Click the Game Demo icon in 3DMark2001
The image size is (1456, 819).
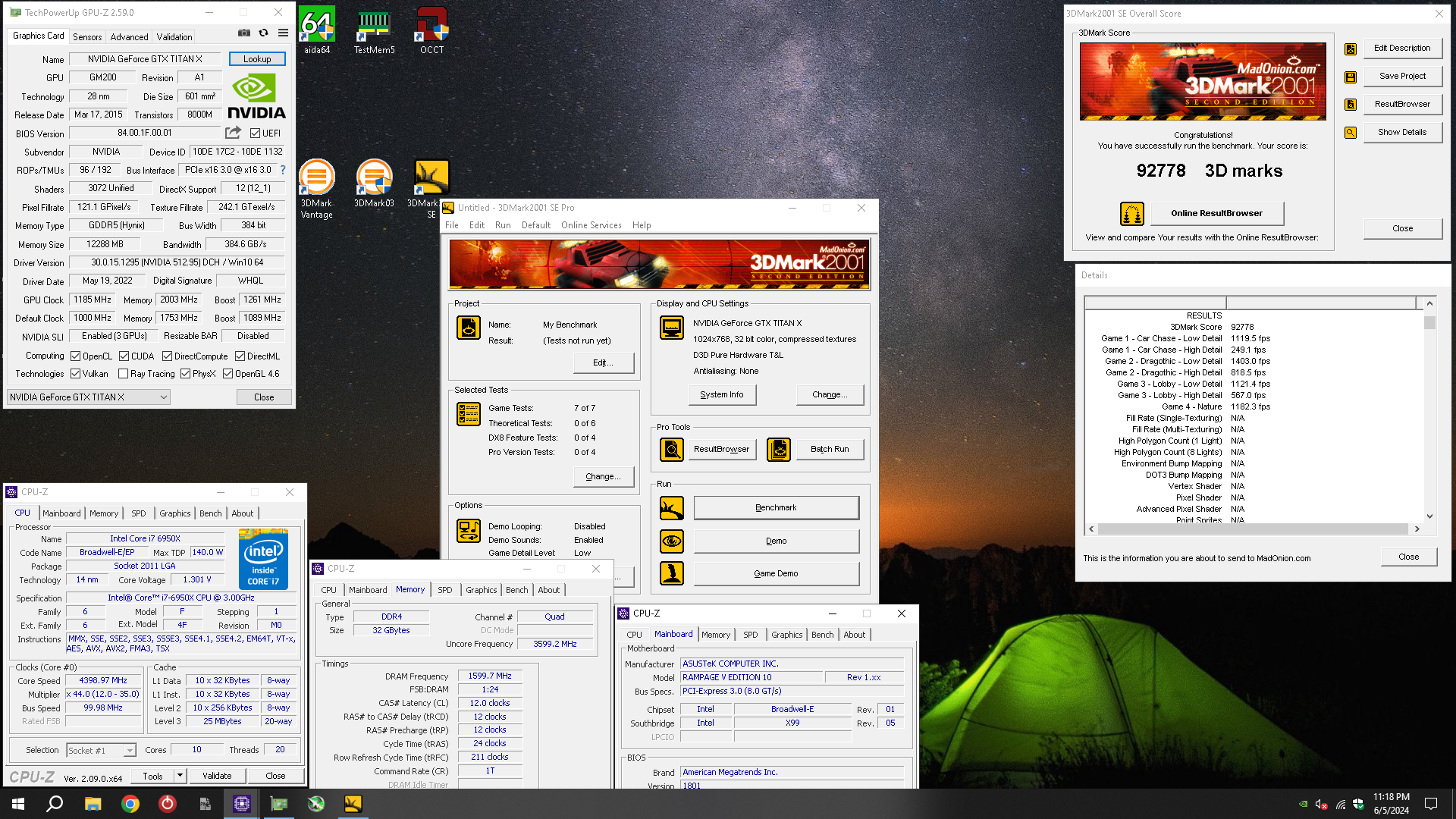pyautogui.click(x=672, y=573)
